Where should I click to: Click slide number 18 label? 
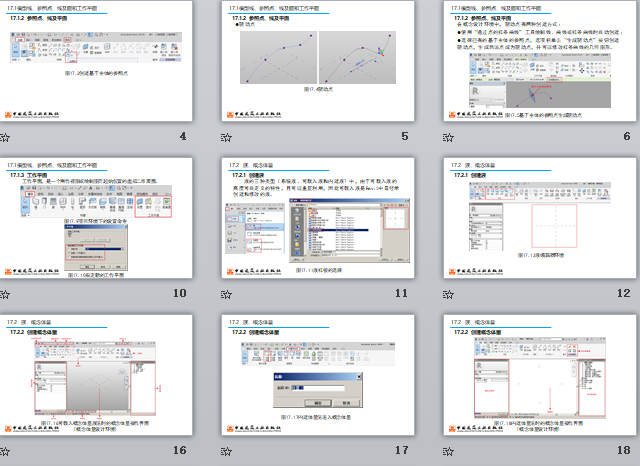coord(624,450)
